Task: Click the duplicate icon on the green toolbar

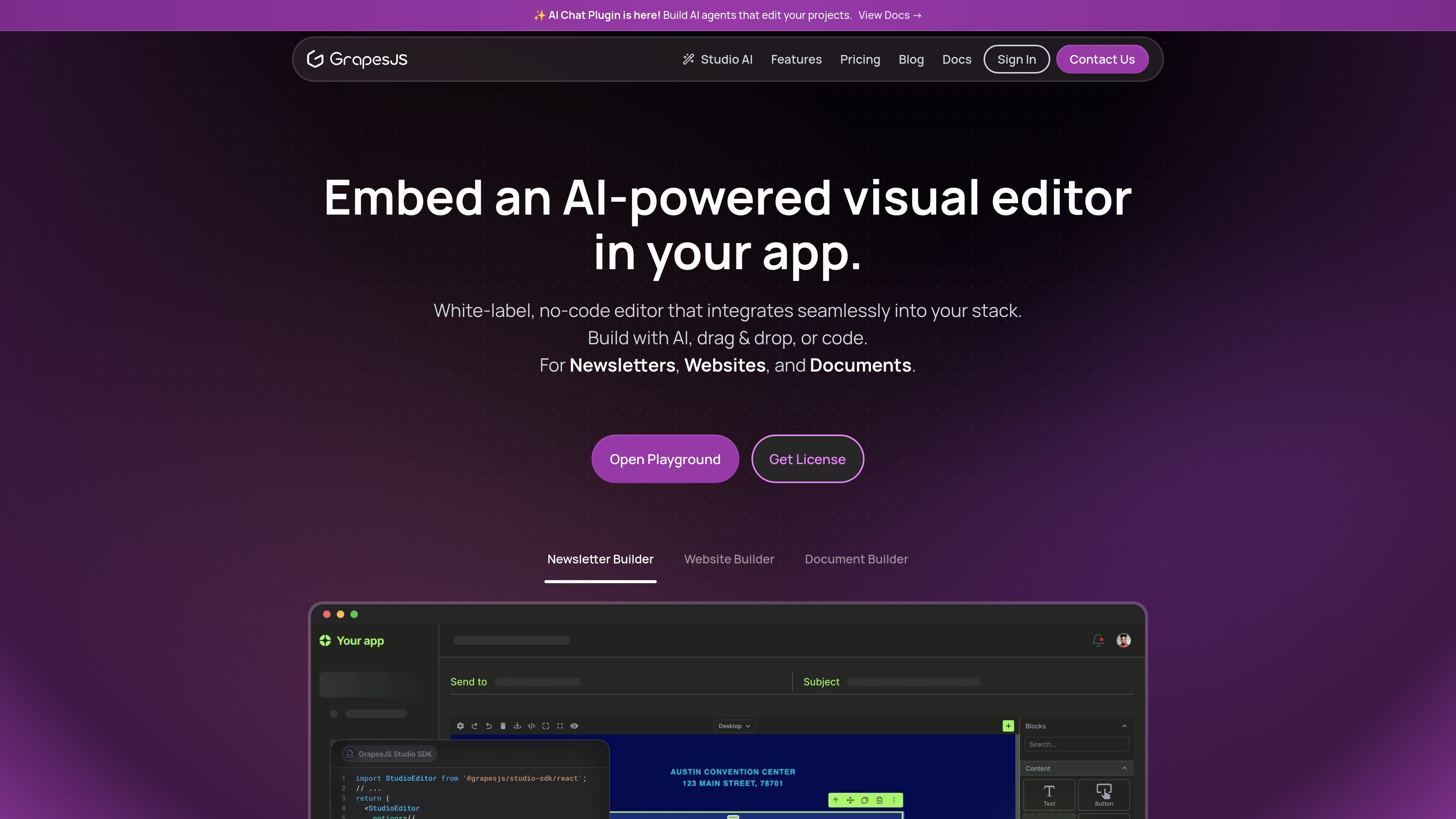Action: [864, 800]
